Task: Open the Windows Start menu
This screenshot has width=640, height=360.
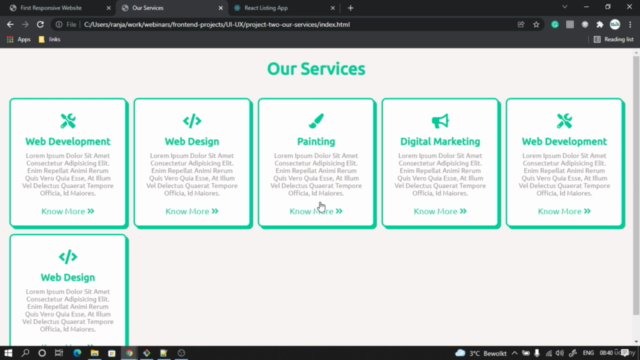Action: pos(8,353)
